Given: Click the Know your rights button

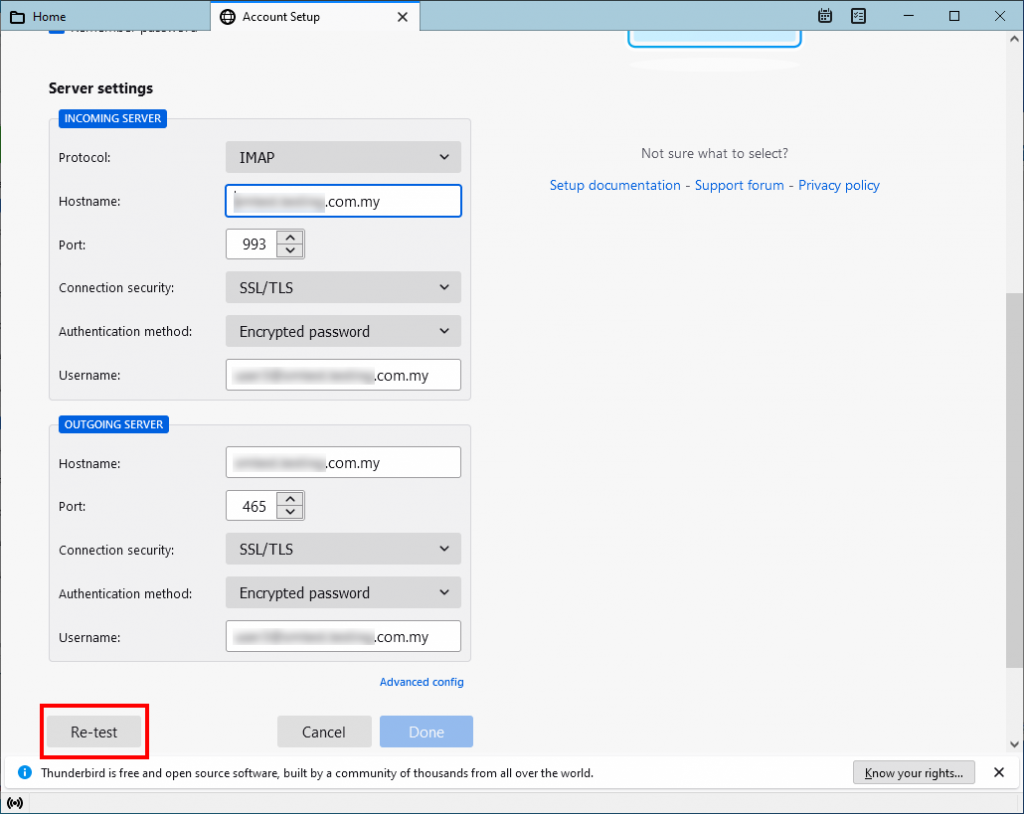Looking at the screenshot, I should point(914,773).
